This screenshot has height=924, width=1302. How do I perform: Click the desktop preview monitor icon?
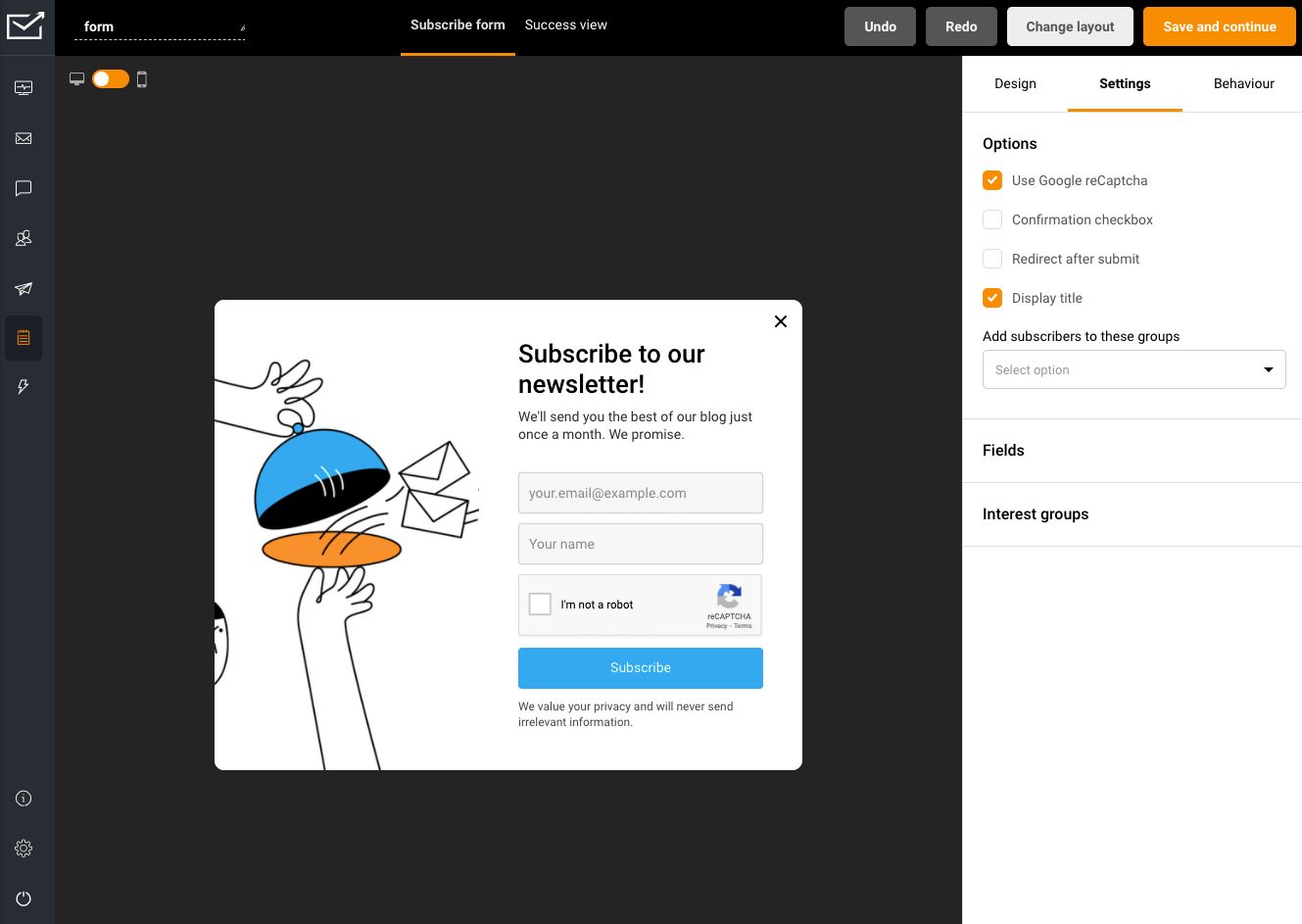(x=76, y=78)
